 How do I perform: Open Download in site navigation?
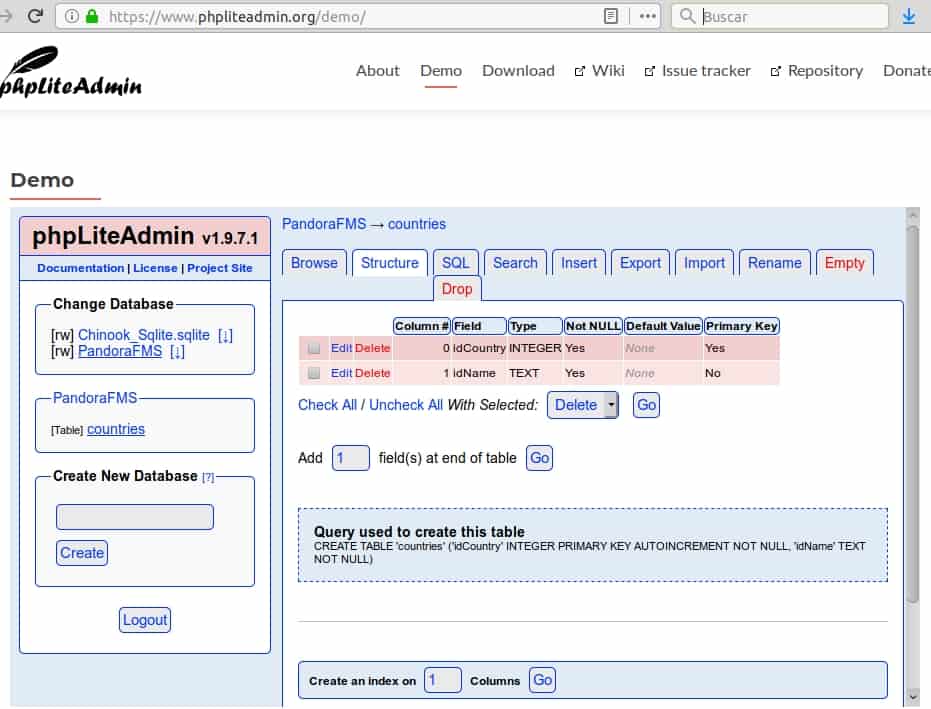[x=518, y=71]
